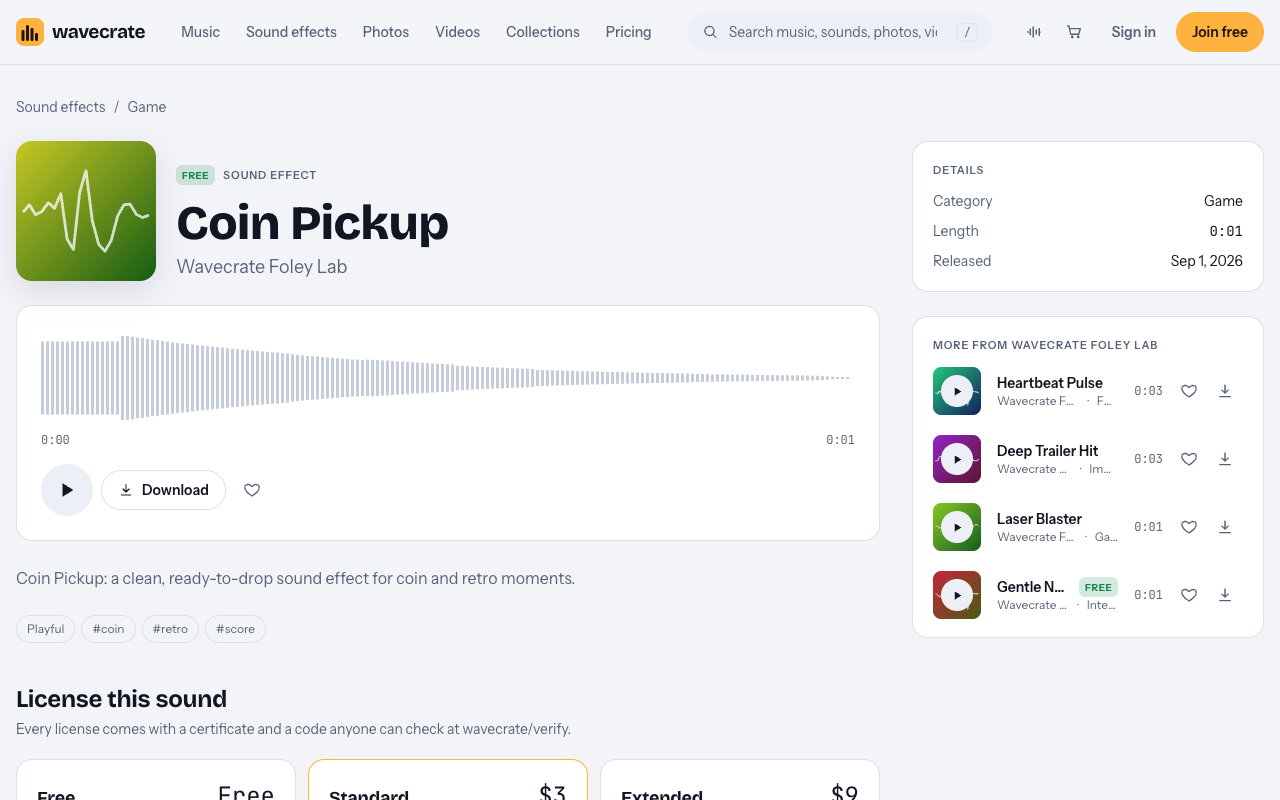Like Laser Blaster with heart icon
This screenshot has height=800, width=1280.
(x=1189, y=527)
